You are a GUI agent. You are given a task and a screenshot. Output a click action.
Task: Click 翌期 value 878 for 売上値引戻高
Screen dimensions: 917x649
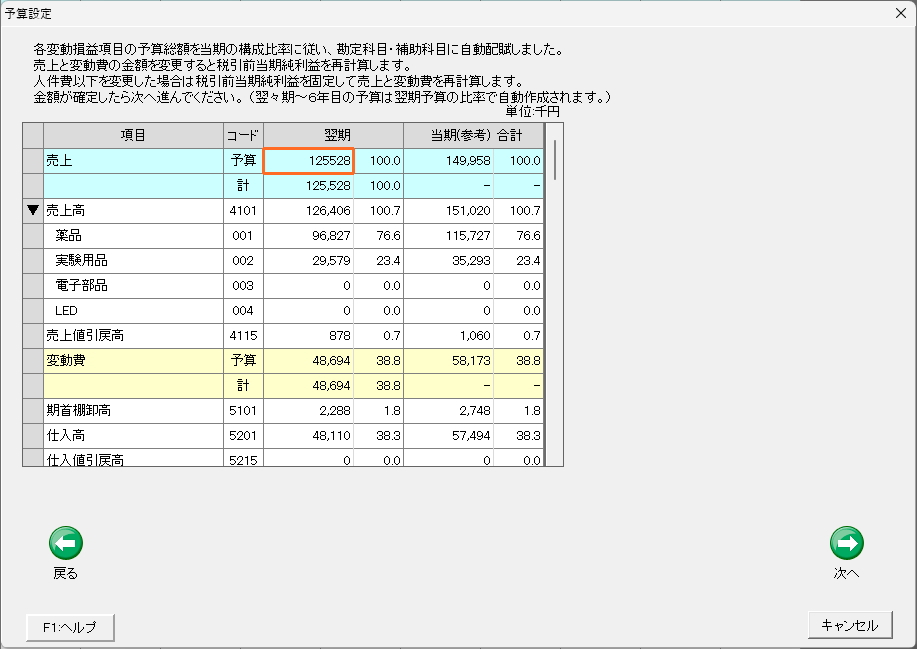(309, 336)
